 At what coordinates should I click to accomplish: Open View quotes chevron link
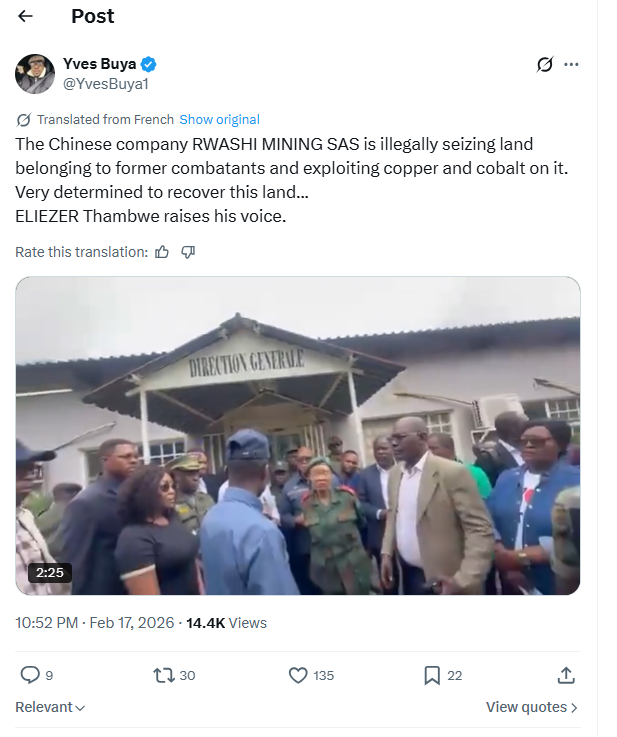(x=532, y=707)
